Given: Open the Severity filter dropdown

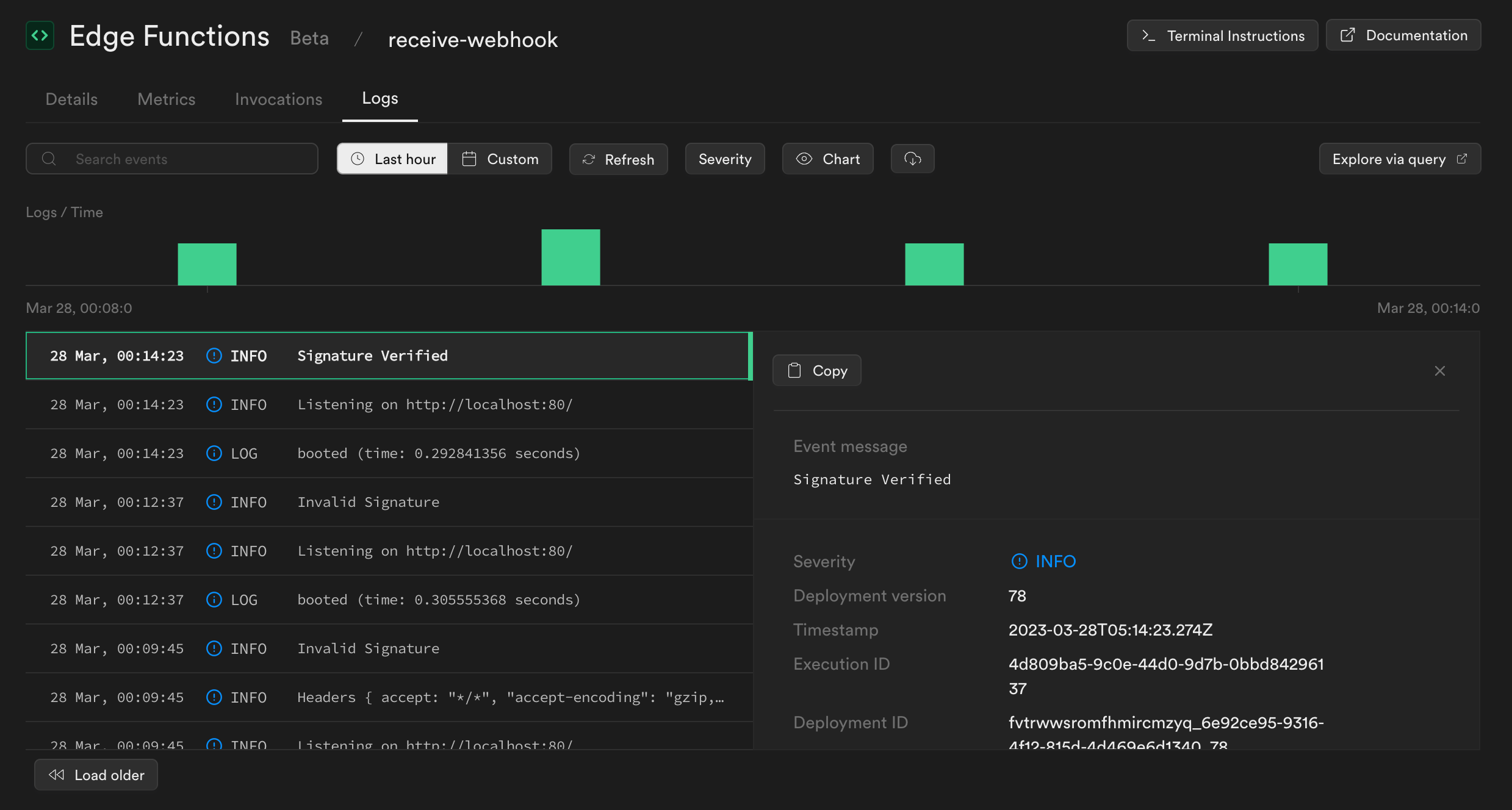Looking at the screenshot, I should pos(724,159).
